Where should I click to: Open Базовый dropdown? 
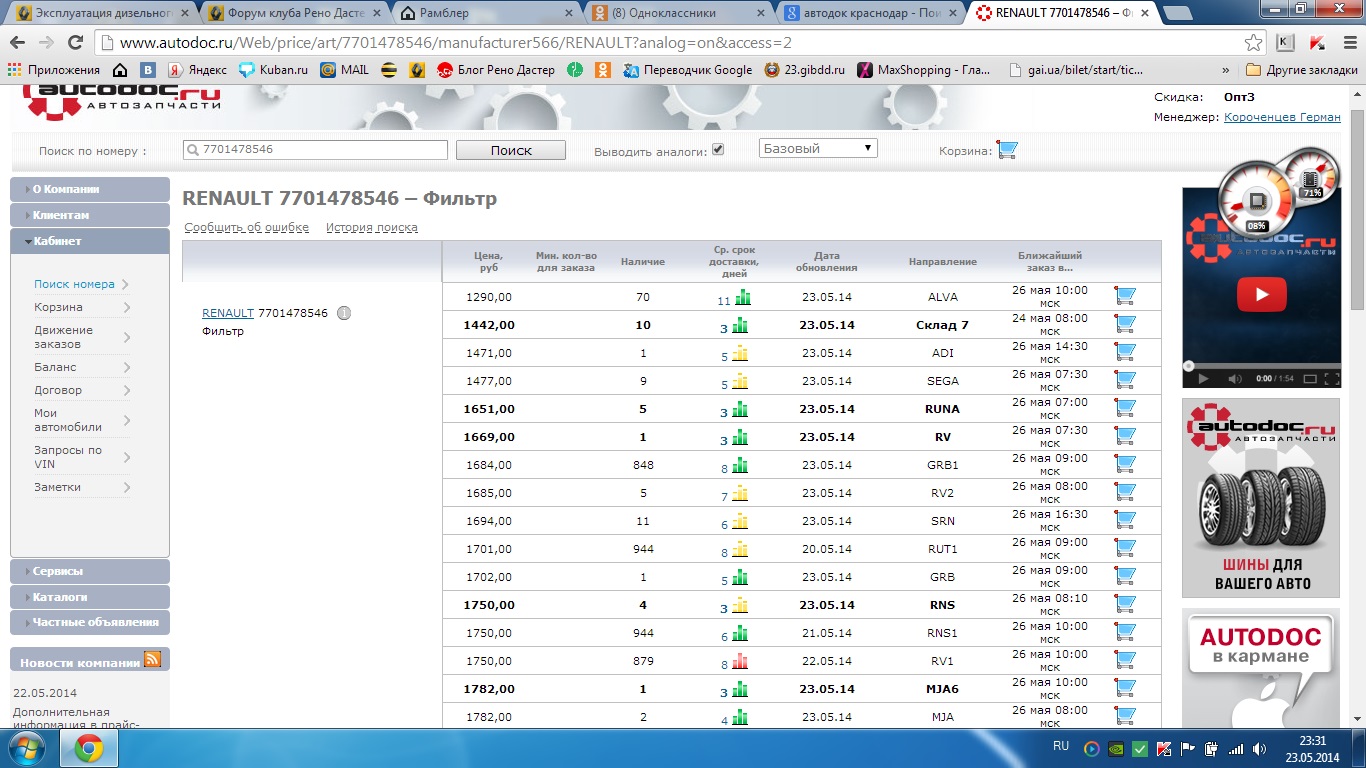click(x=818, y=148)
